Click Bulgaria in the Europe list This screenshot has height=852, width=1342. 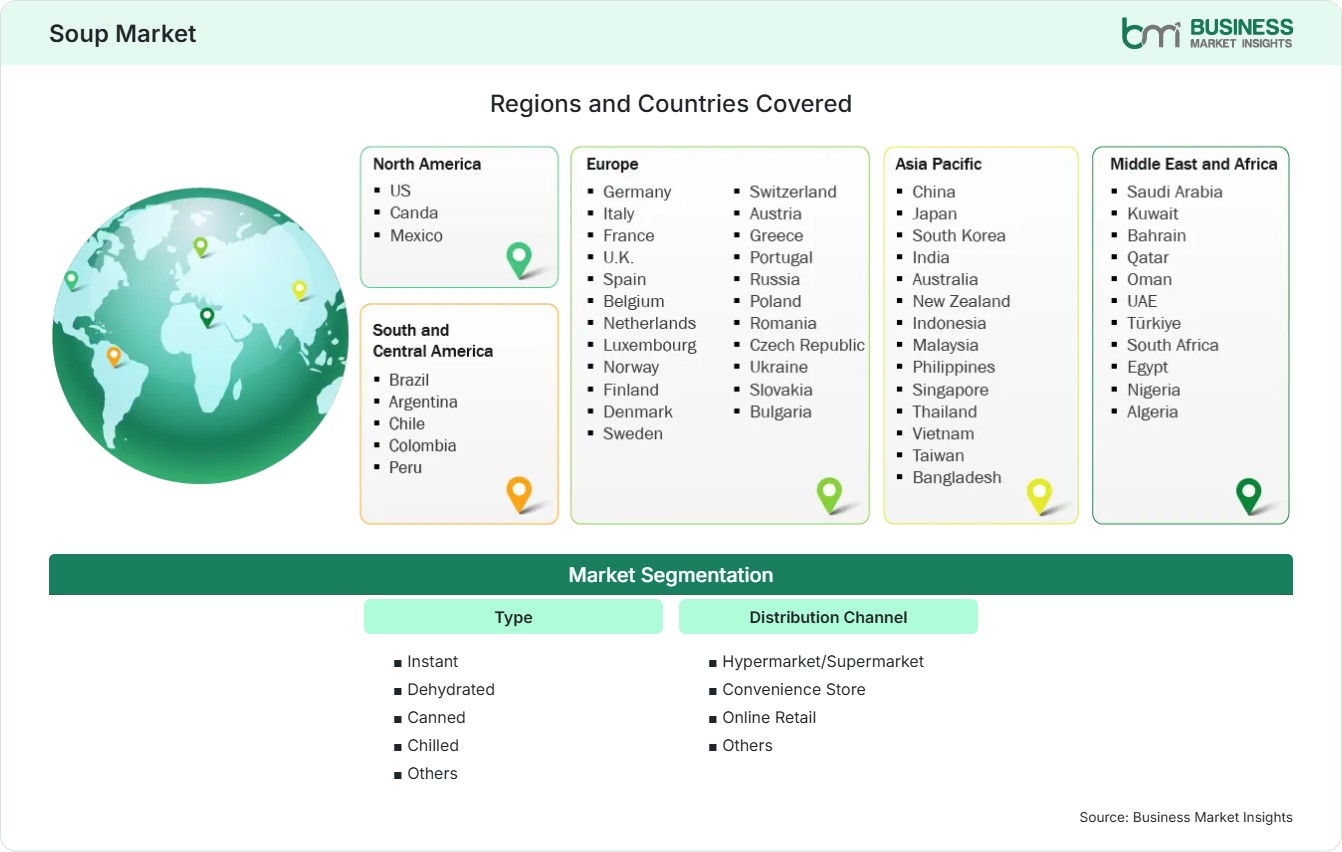[x=781, y=412]
